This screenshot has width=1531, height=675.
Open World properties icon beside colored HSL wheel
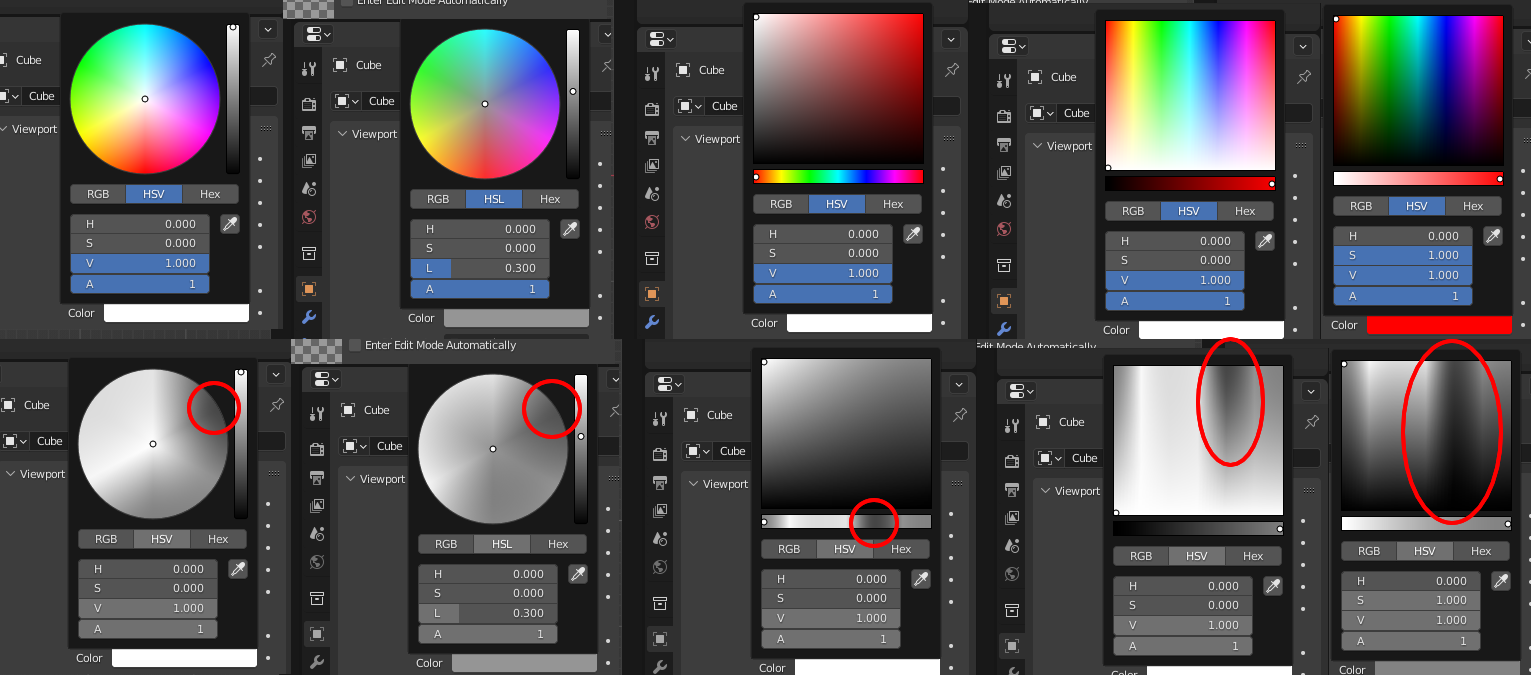click(309, 216)
